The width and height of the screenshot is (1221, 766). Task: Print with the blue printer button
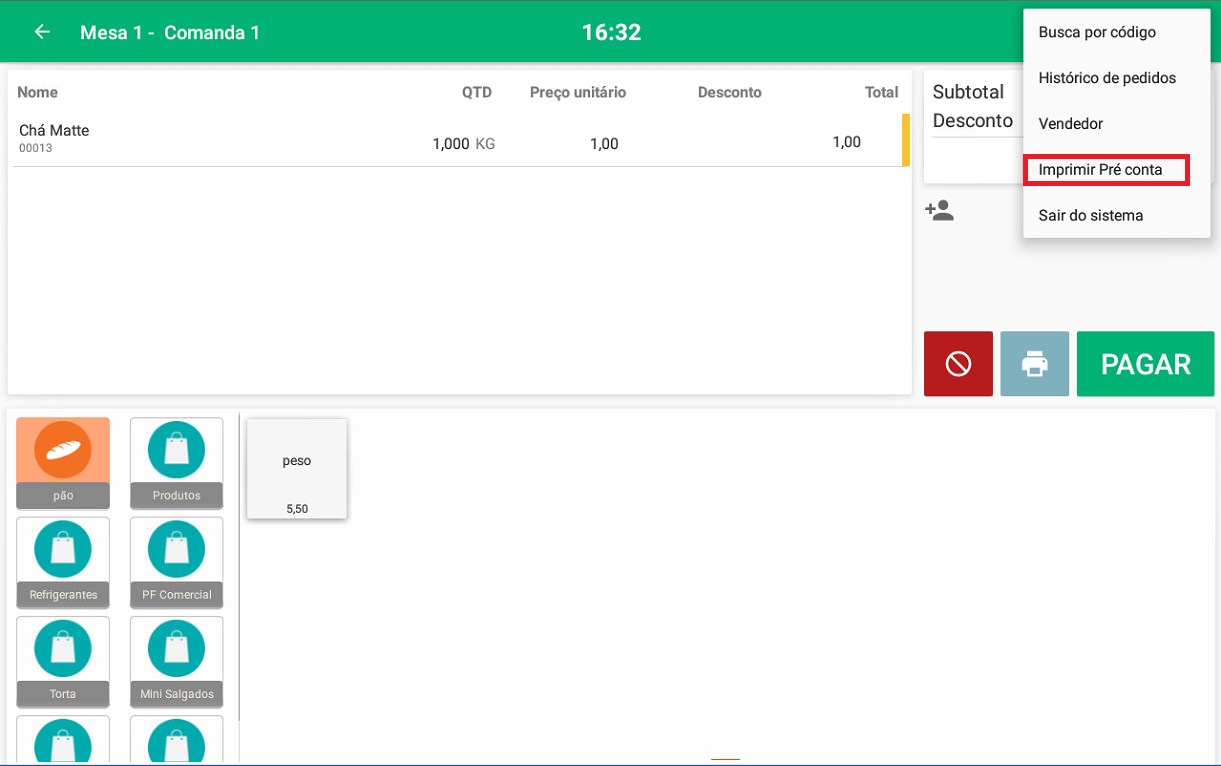tap(1035, 364)
